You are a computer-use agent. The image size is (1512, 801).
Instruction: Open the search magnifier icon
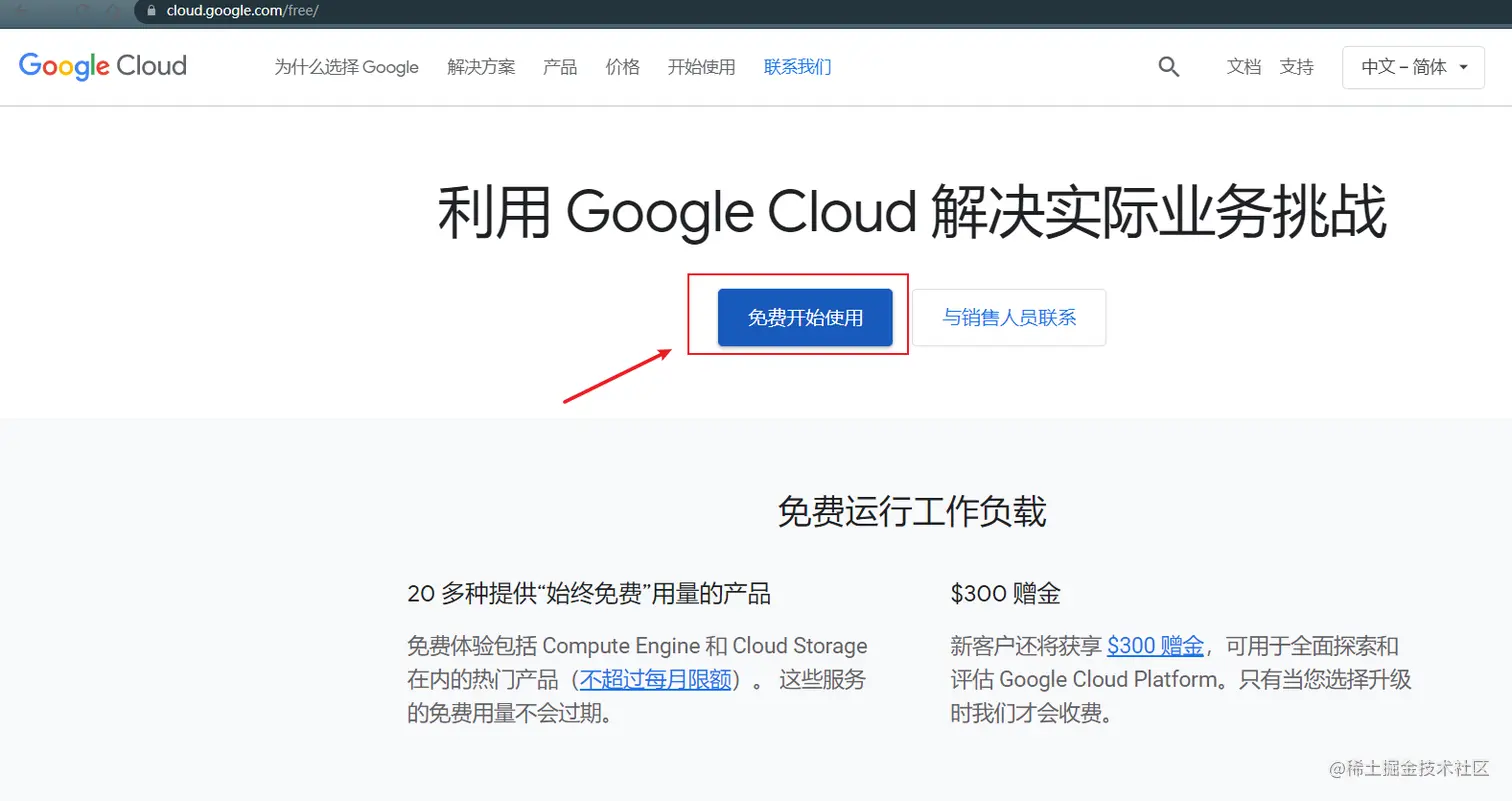coord(1168,67)
